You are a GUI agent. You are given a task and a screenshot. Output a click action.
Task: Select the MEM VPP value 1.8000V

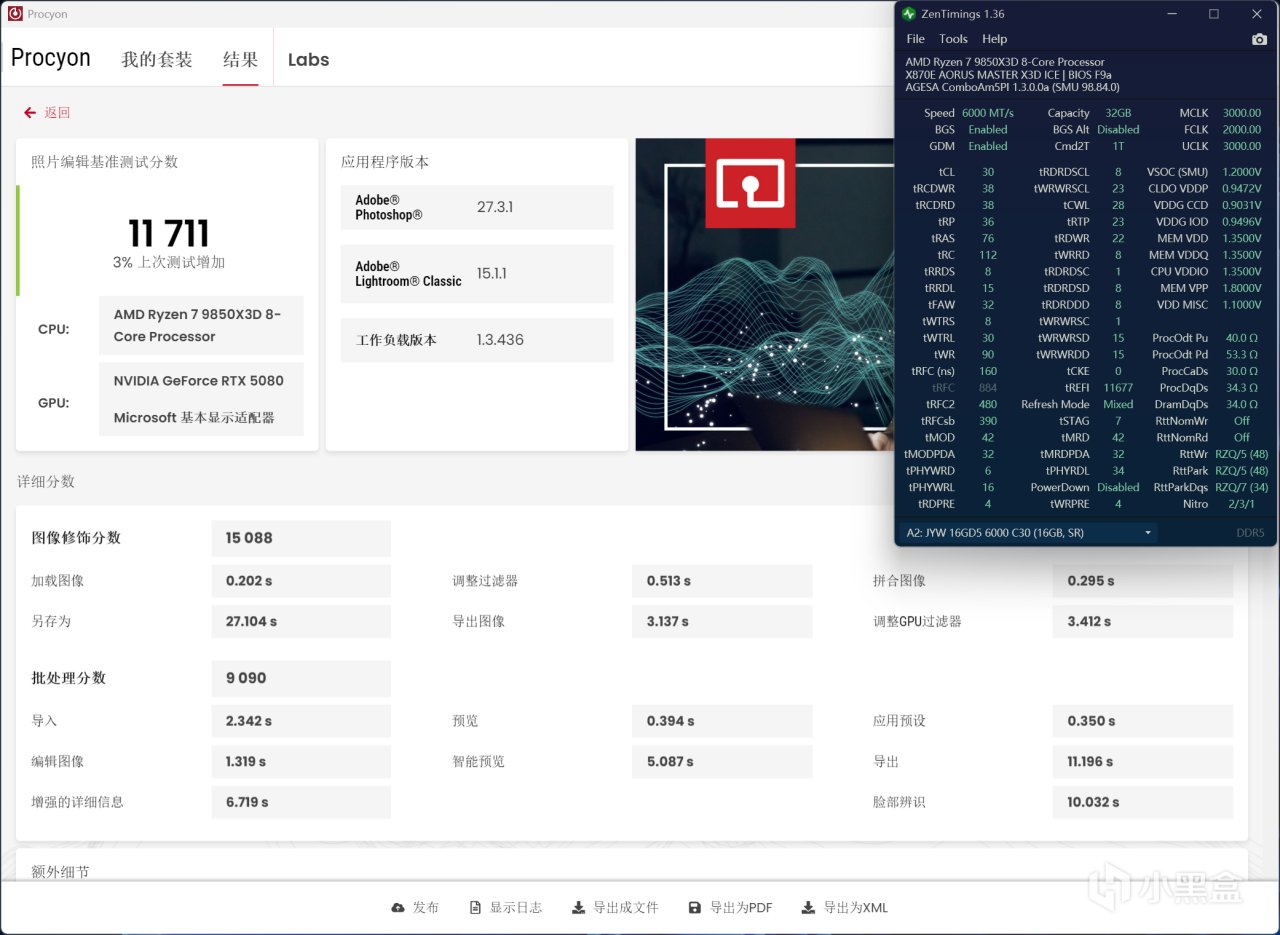click(x=1241, y=289)
